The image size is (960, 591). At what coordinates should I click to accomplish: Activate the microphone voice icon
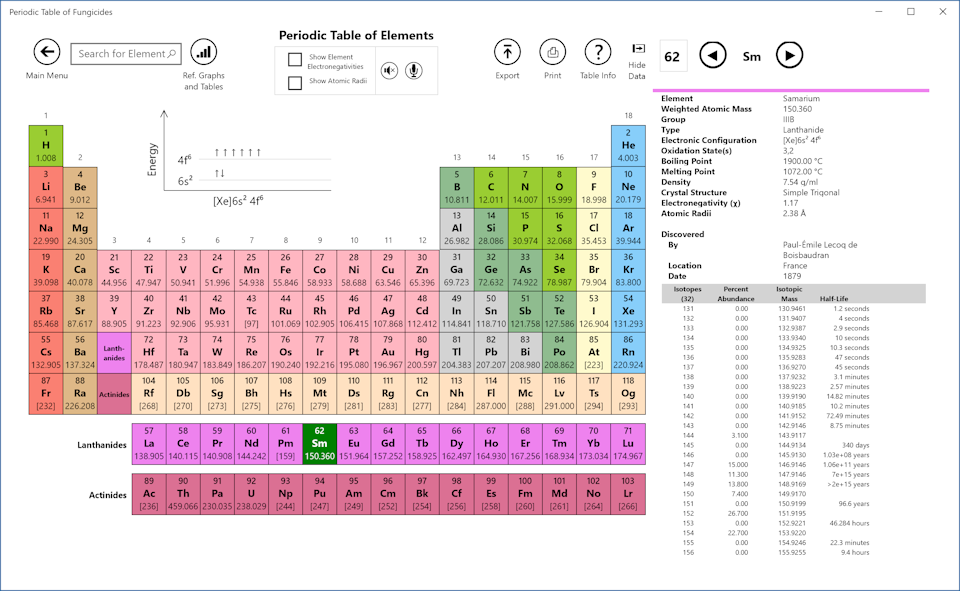click(x=413, y=71)
